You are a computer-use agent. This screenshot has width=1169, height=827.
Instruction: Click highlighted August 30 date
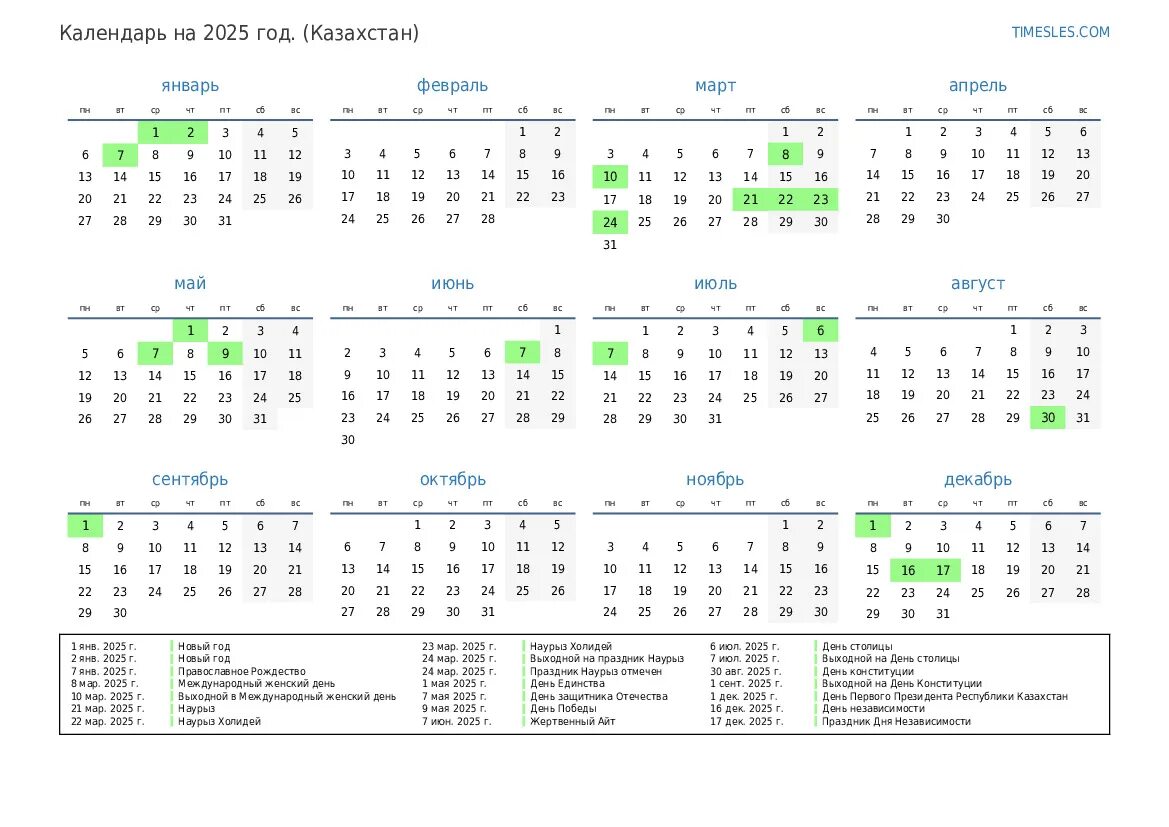click(1047, 418)
